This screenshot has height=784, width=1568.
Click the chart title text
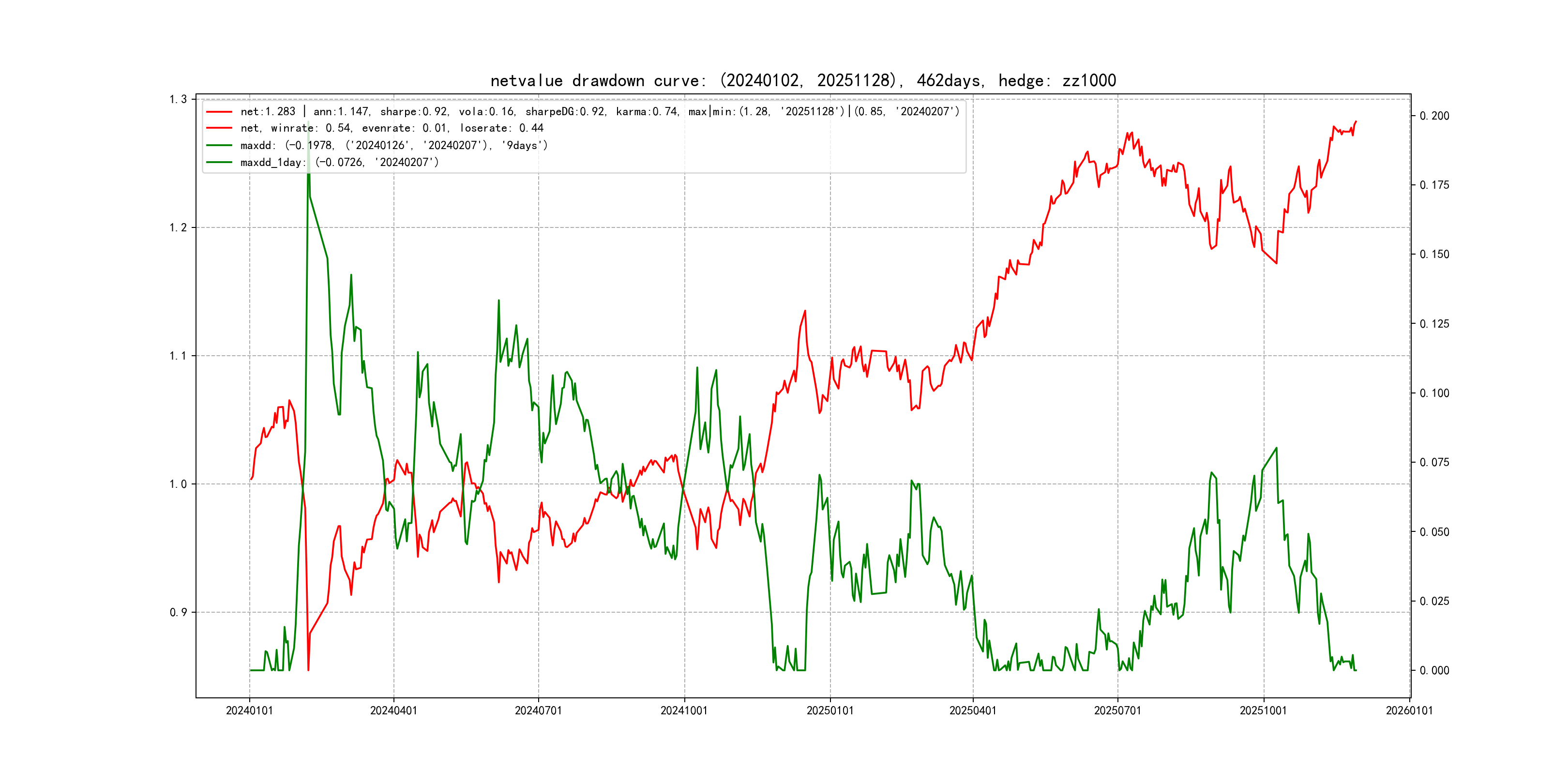(x=803, y=81)
